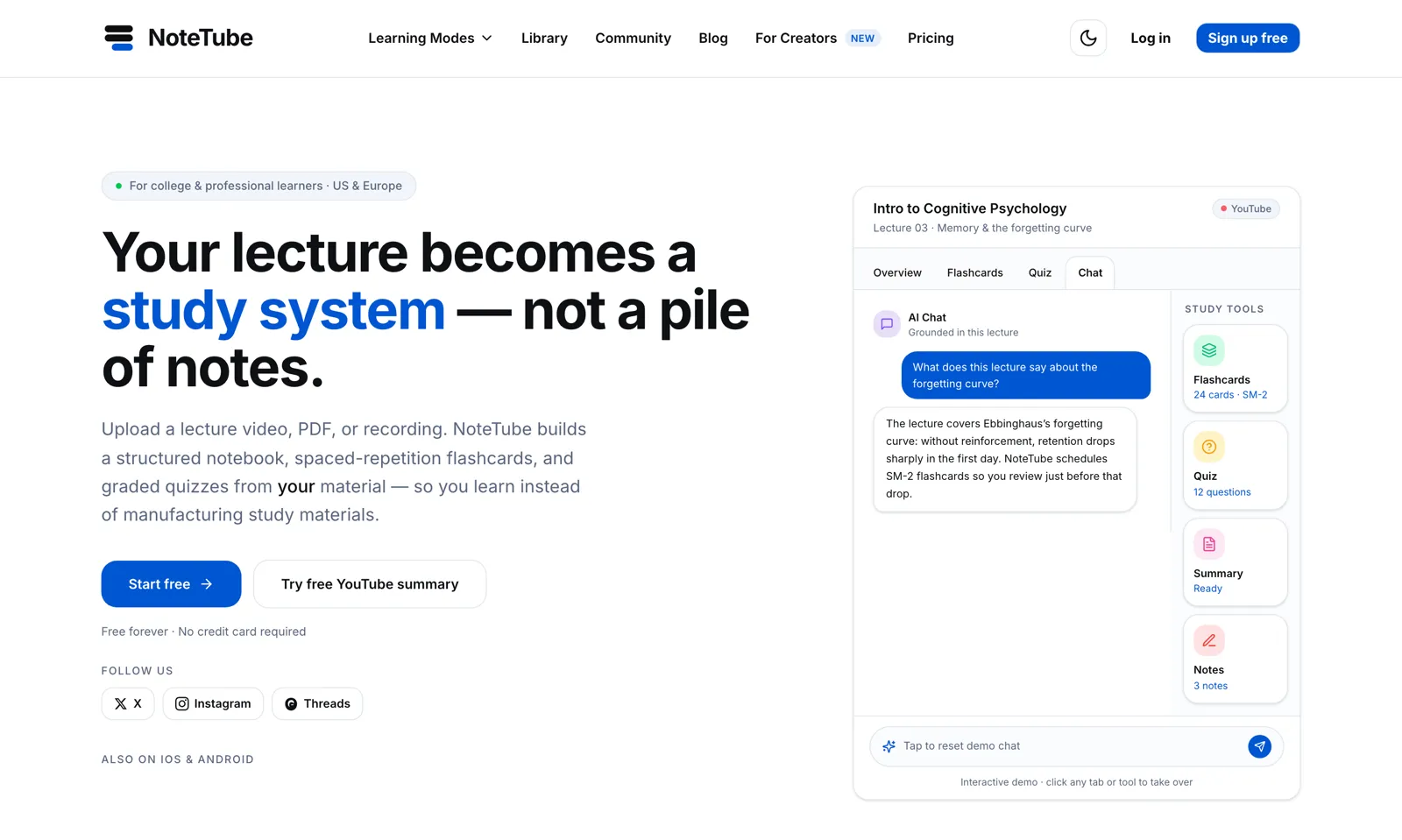The image size is (1402, 840).
Task: Click the '12 questions' label
Action: (x=1222, y=492)
